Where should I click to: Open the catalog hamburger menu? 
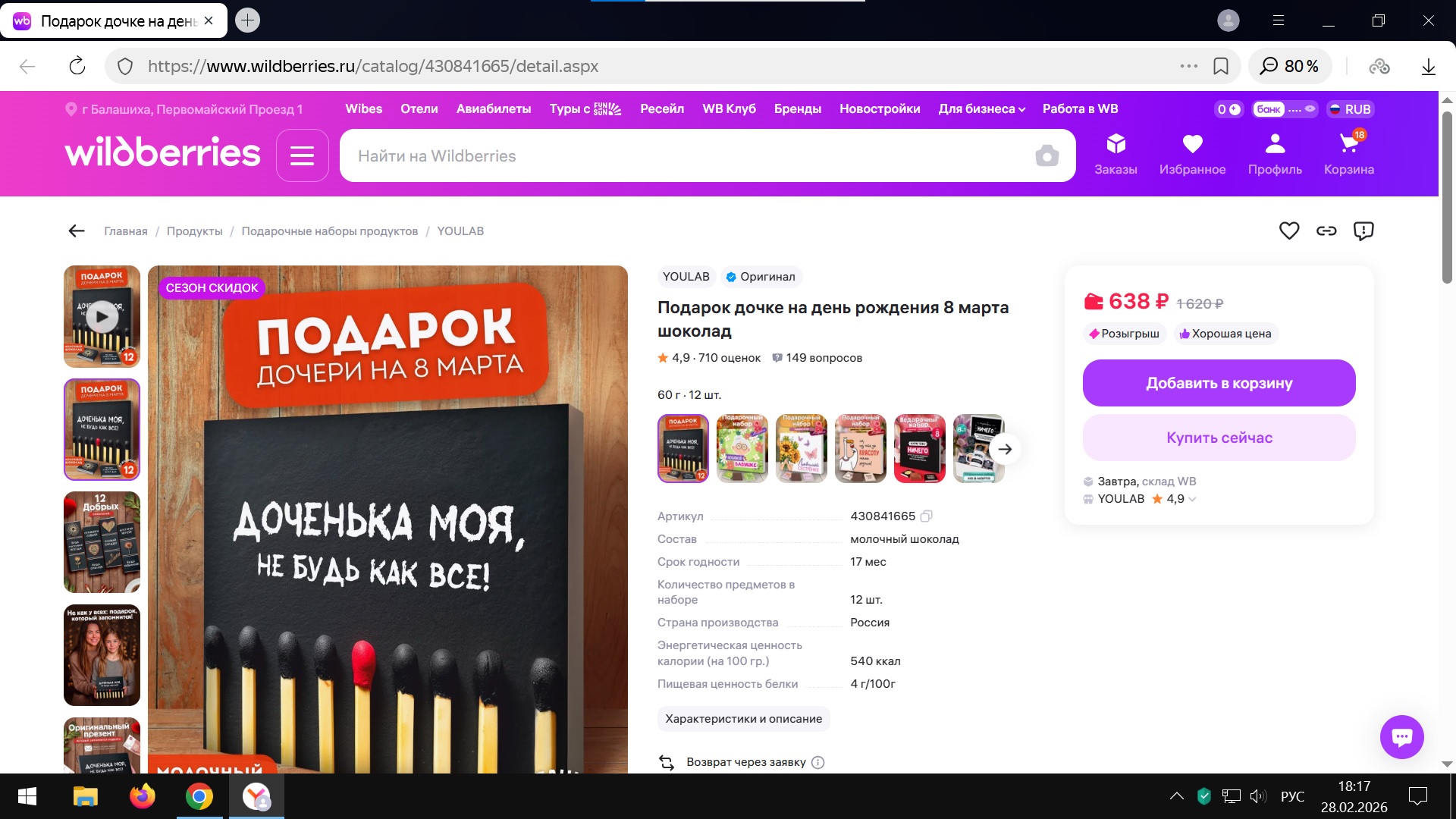(x=302, y=156)
